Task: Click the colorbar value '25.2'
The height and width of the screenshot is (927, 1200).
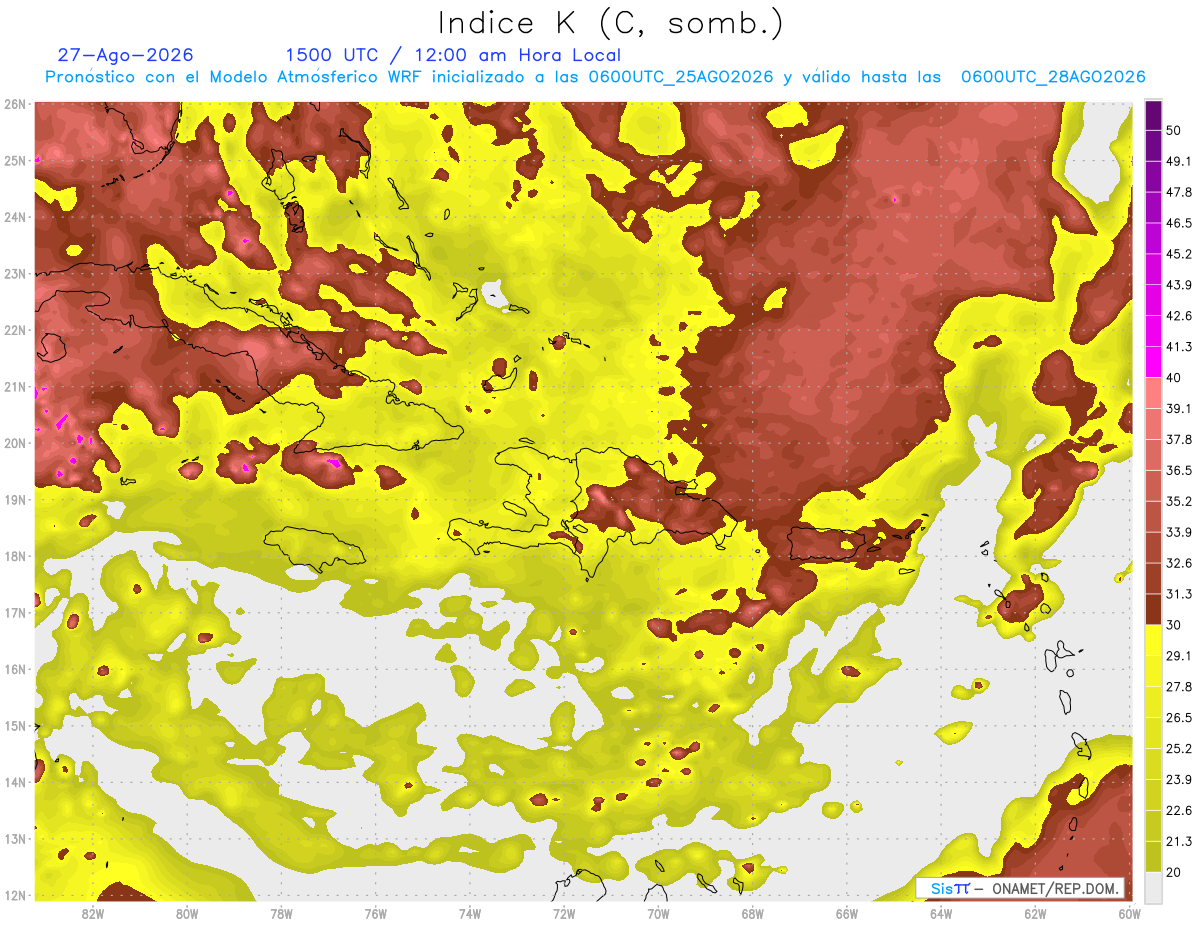Action: coord(1179,748)
